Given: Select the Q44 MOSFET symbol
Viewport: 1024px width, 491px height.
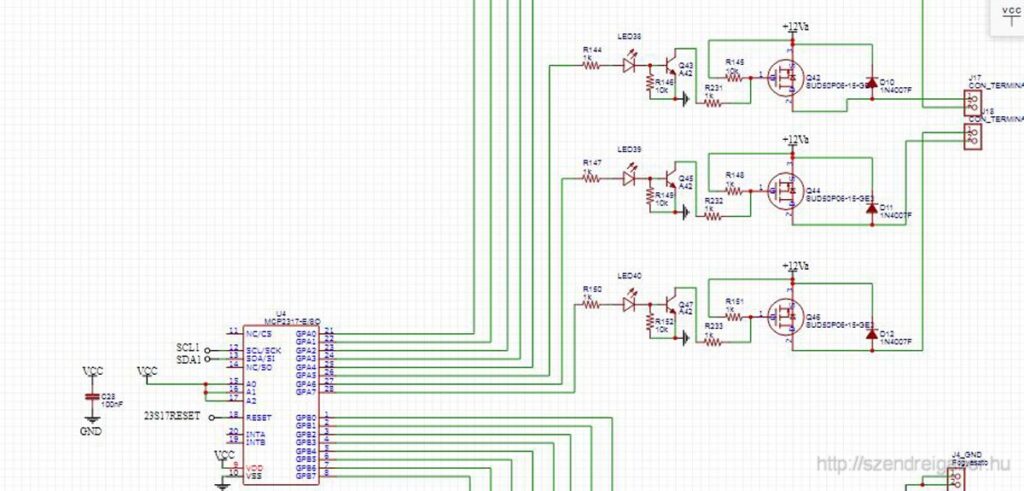Looking at the screenshot, I should click(x=784, y=190).
